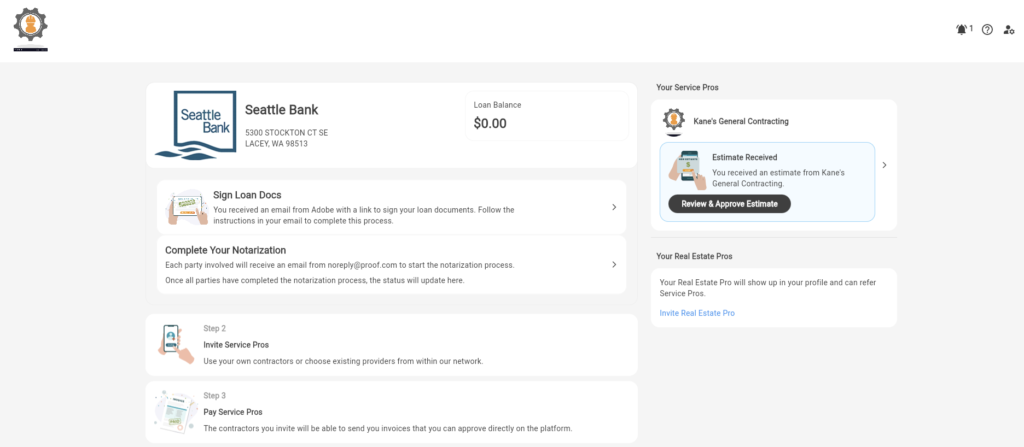Image resolution: width=1024 pixels, height=447 pixels.
Task: Click the Seattle Bank logo
Action: click(x=203, y=125)
